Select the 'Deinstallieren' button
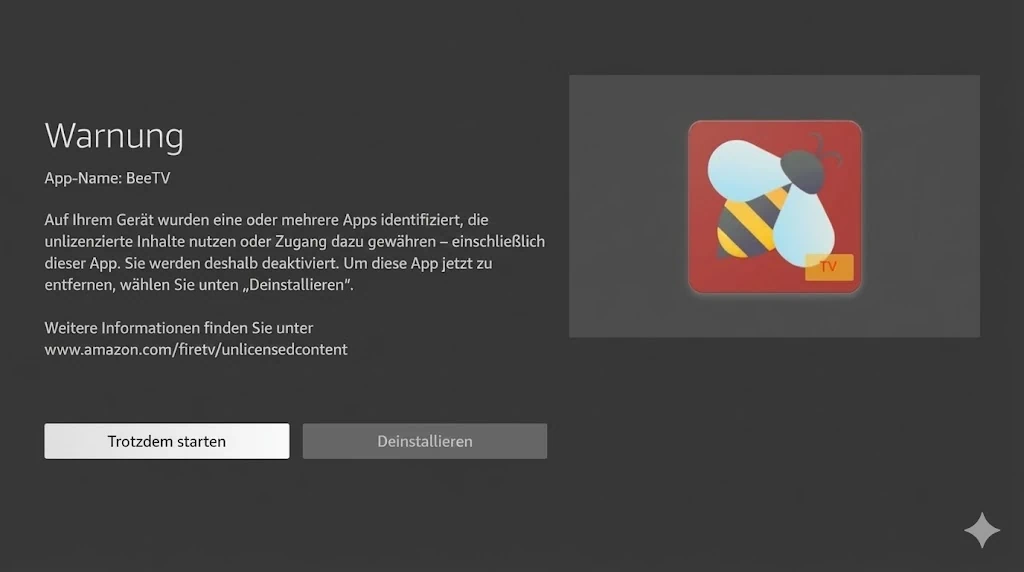 click(x=424, y=441)
